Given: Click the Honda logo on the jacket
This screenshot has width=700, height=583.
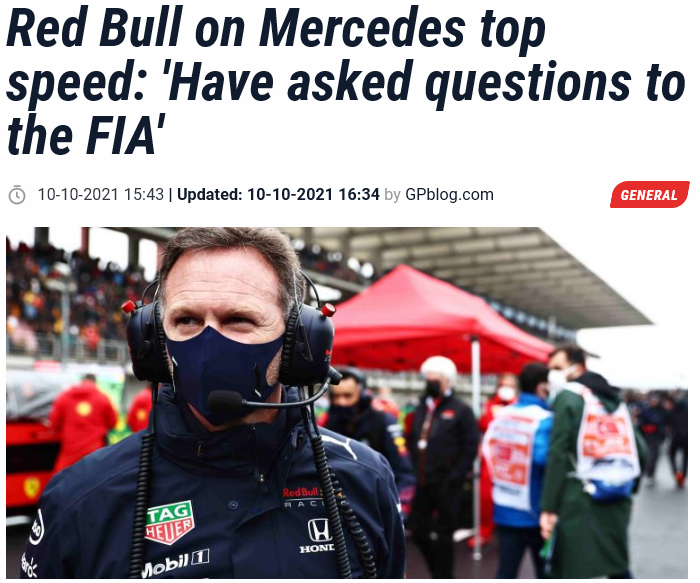Looking at the screenshot, I should (318, 536).
